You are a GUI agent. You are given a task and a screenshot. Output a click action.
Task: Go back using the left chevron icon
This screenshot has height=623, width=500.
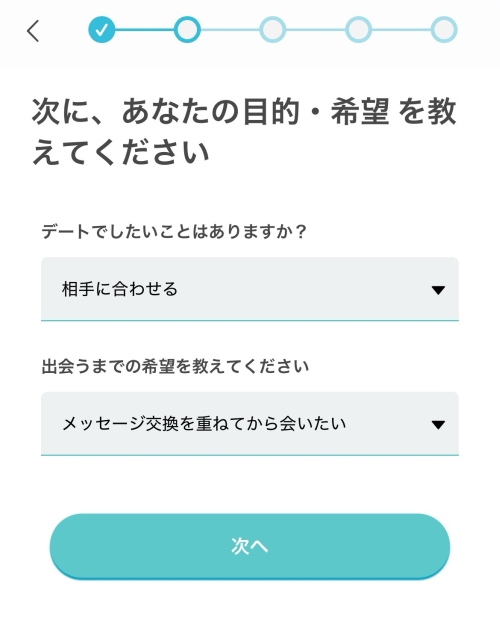point(33,31)
